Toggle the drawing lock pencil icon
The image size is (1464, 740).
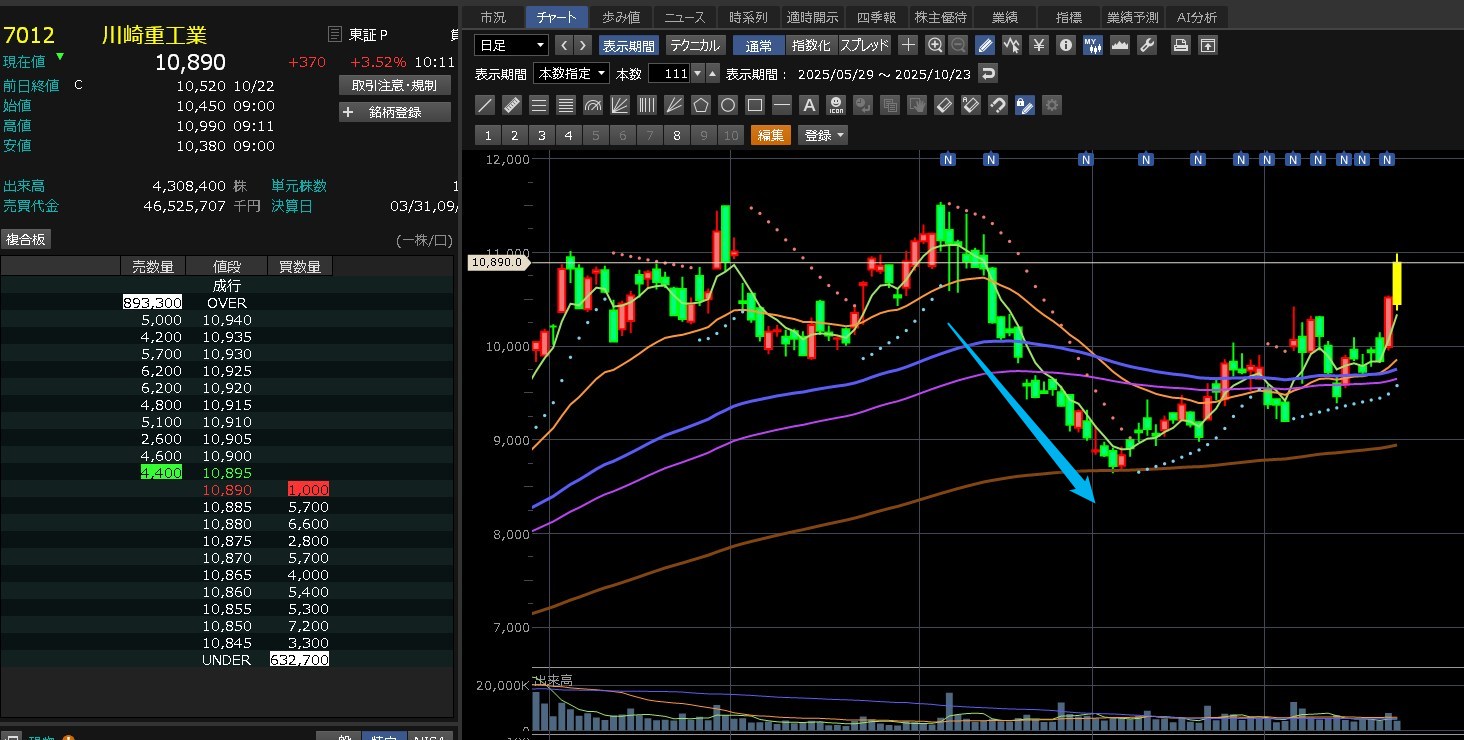pos(1024,105)
